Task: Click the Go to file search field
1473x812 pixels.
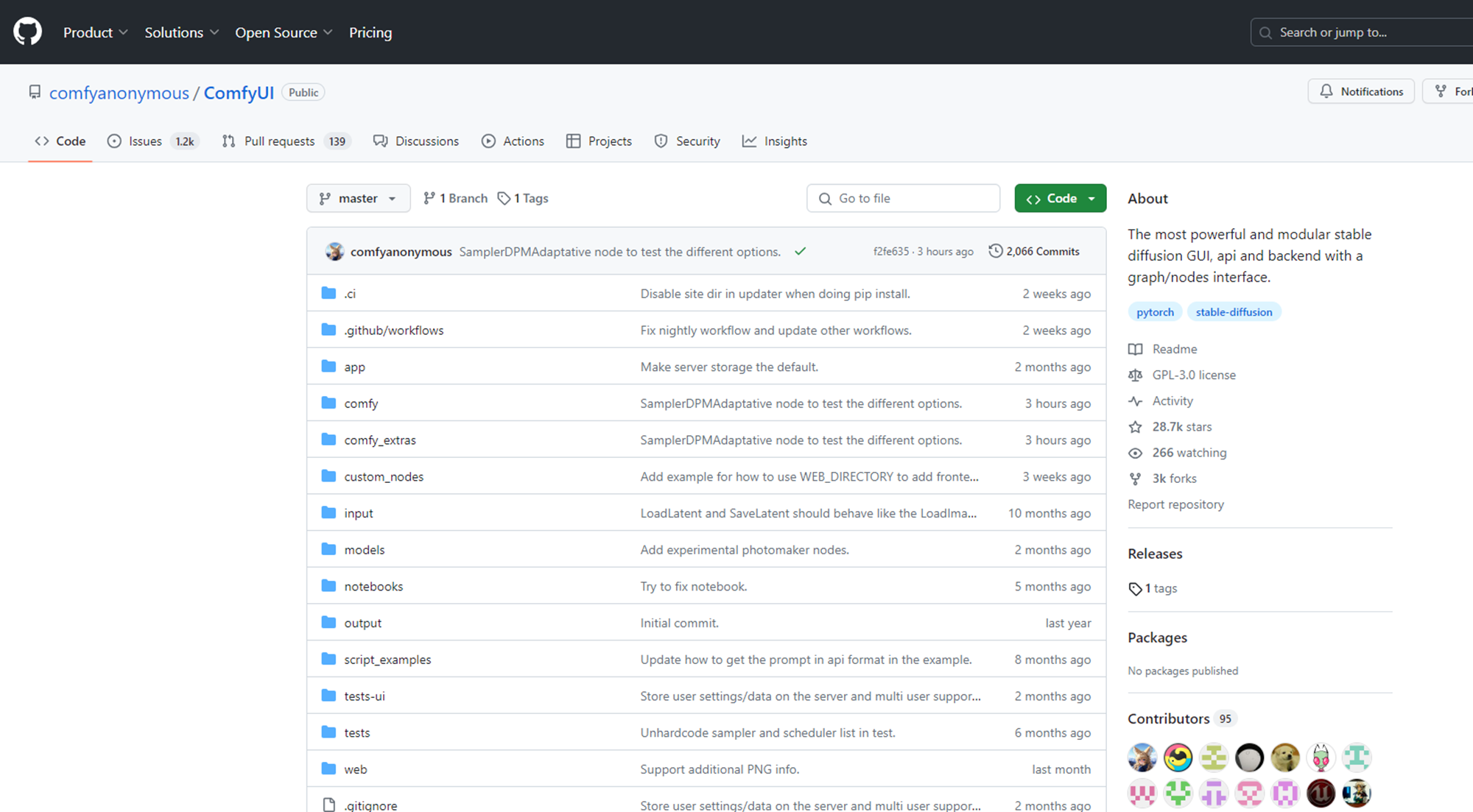Action: tap(904, 198)
